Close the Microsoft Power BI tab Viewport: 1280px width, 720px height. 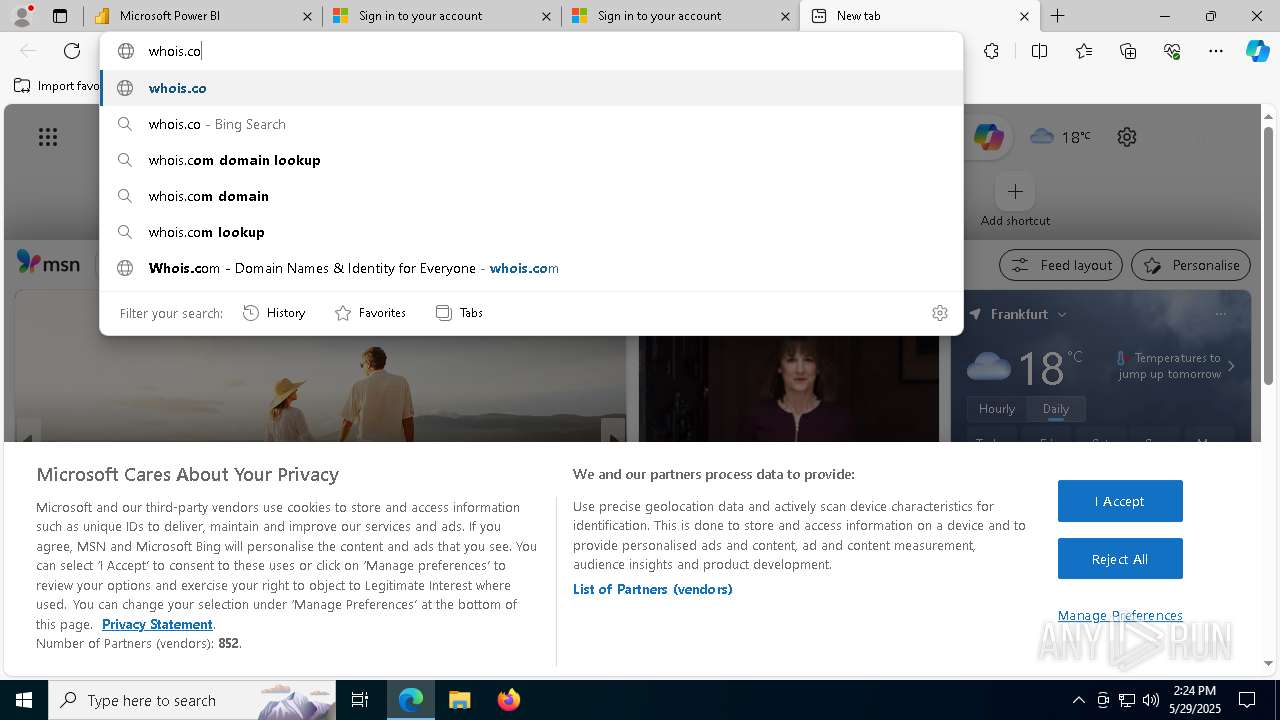click(308, 16)
